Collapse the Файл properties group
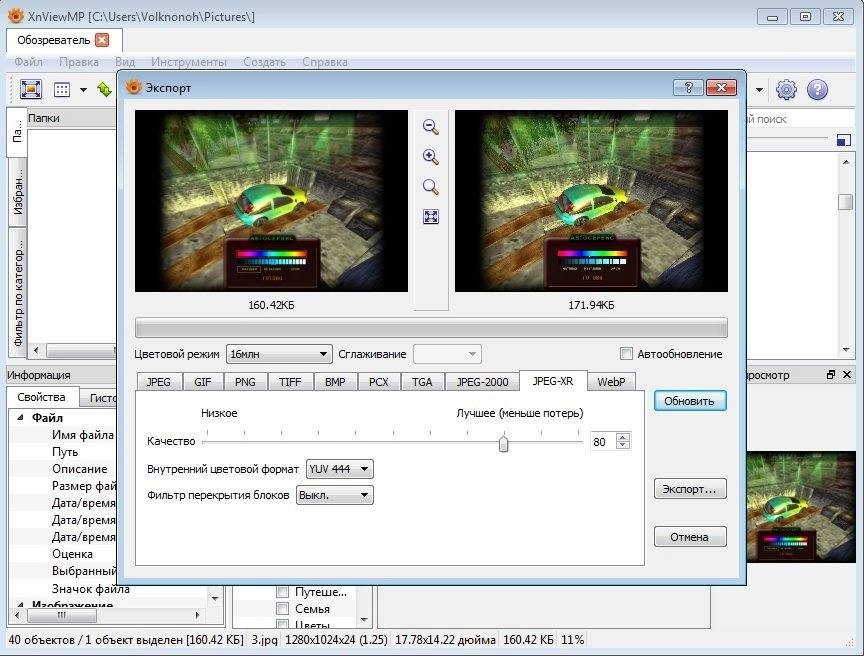The height and width of the screenshot is (656, 864). 20,418
